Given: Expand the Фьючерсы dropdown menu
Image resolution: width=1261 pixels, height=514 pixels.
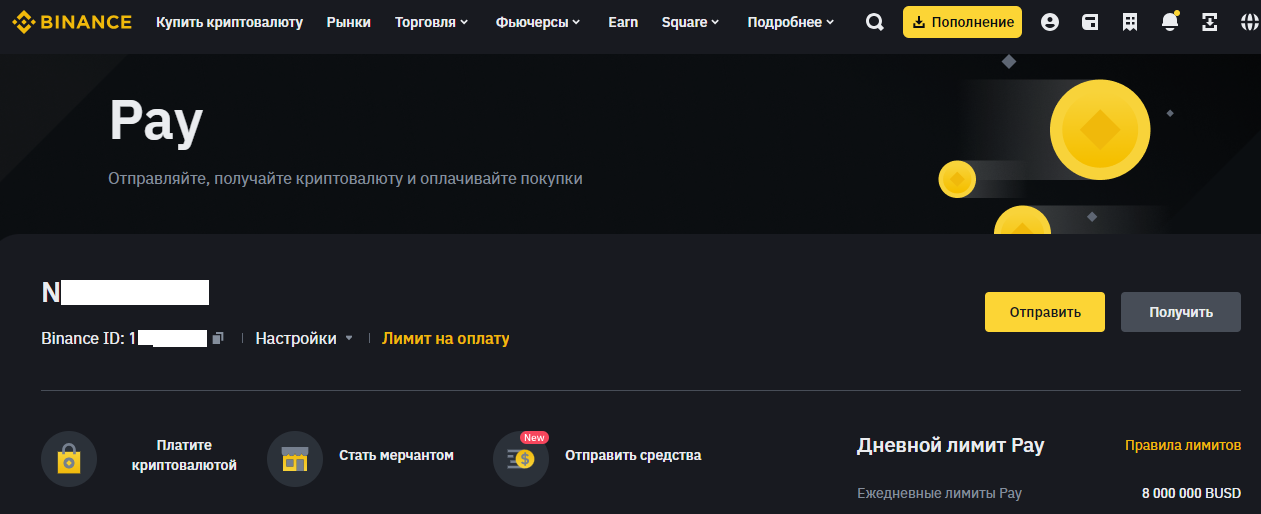Looking at the screenshot, I should point(537,22).
